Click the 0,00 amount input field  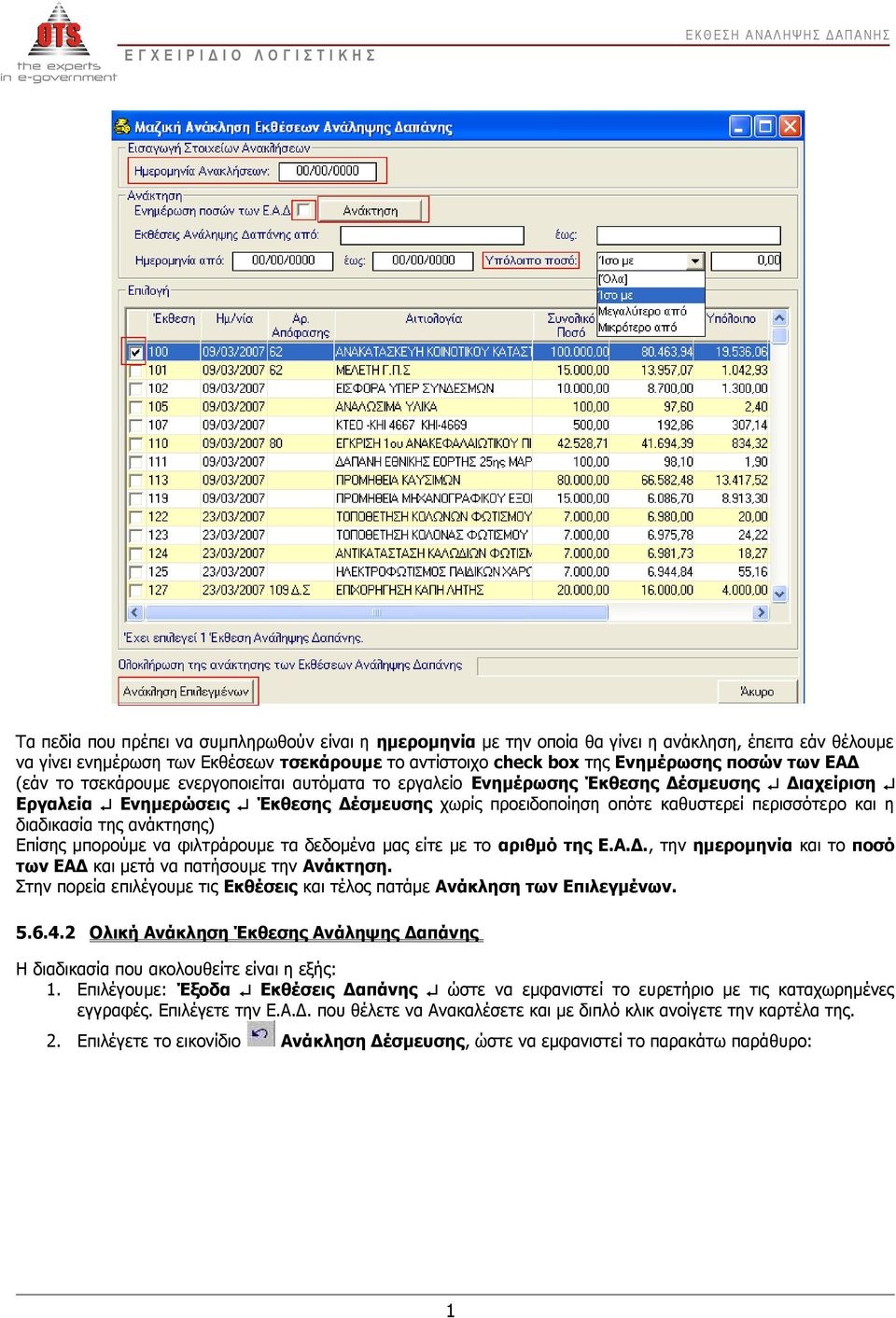[x=746, y=261]
